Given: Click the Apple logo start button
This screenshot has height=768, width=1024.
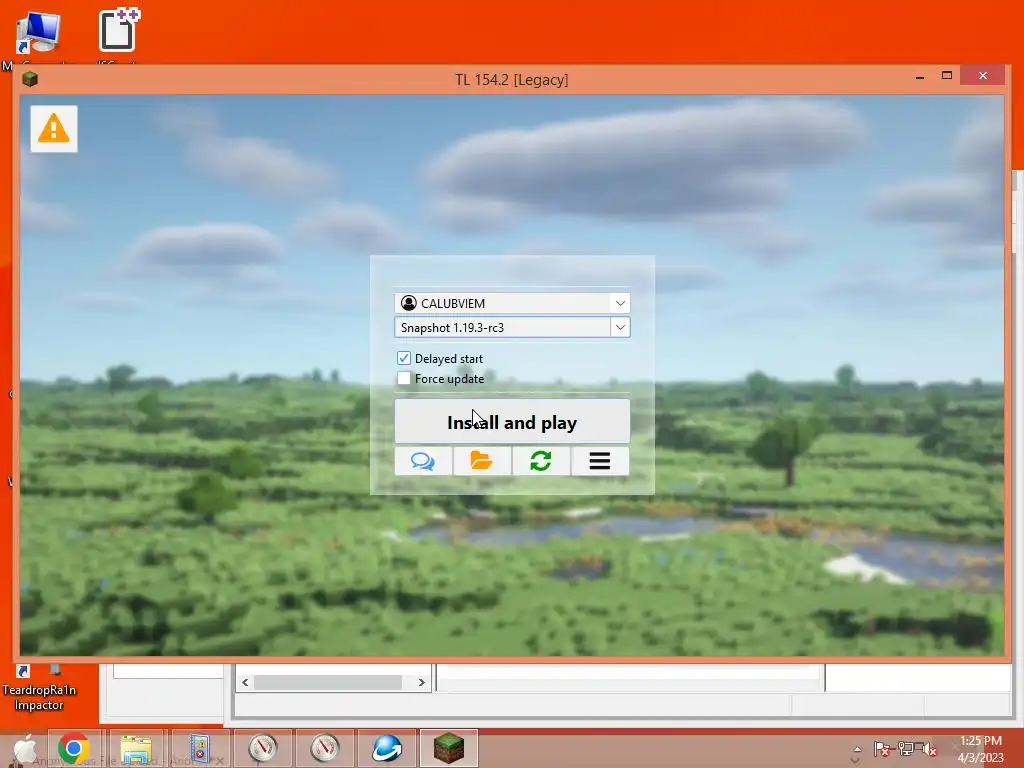Looking at the screenshot, I should [x=25, y=748].
